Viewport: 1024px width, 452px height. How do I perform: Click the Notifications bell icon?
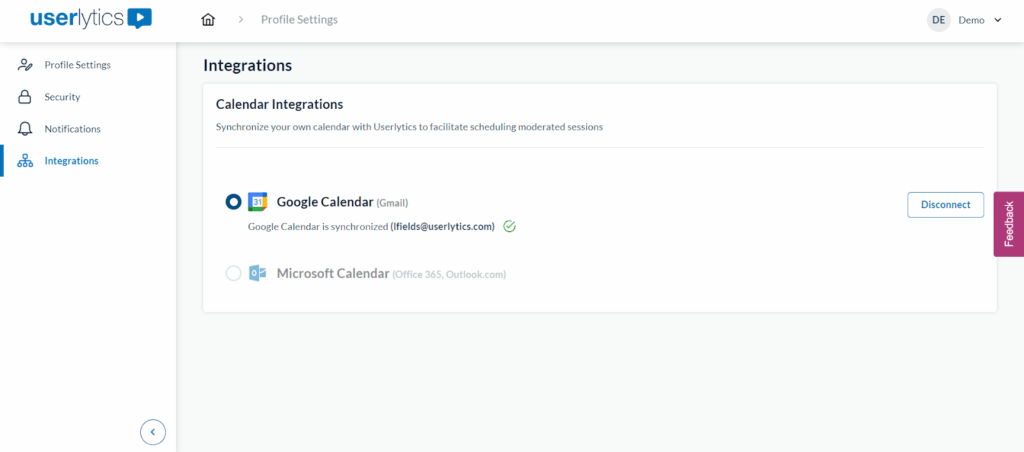25,129
